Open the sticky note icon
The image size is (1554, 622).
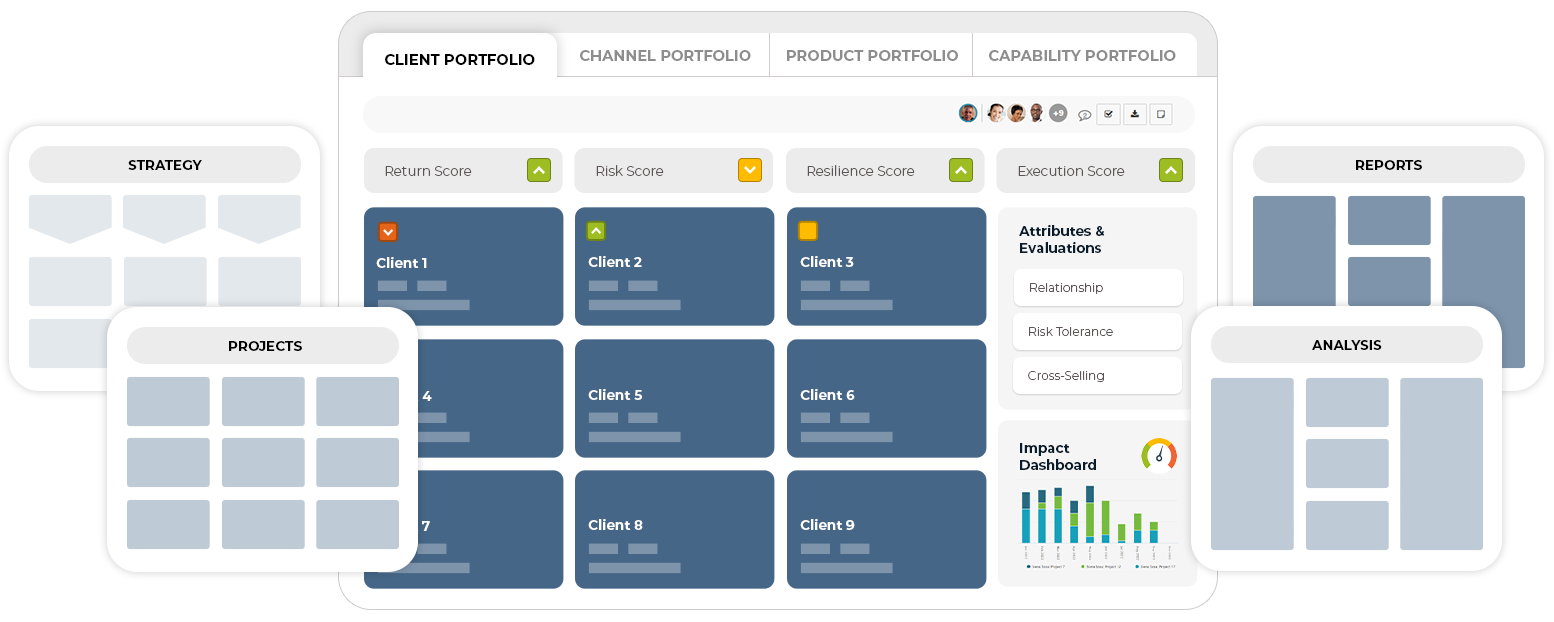[x=1160, y=114]
